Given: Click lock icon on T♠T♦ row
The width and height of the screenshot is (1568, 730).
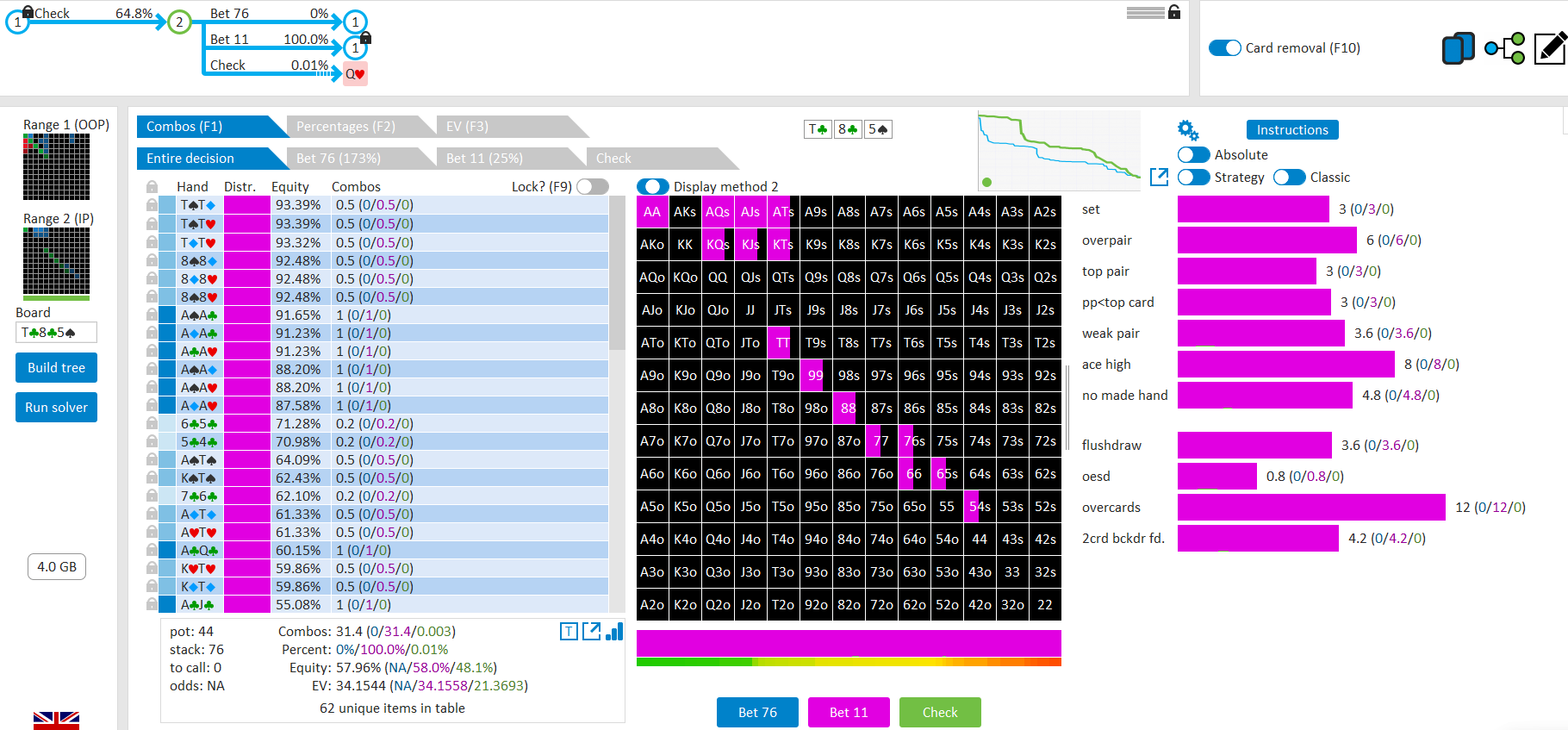Looking at the screenshot, I should pyautogui.click(x=152, y=205).
